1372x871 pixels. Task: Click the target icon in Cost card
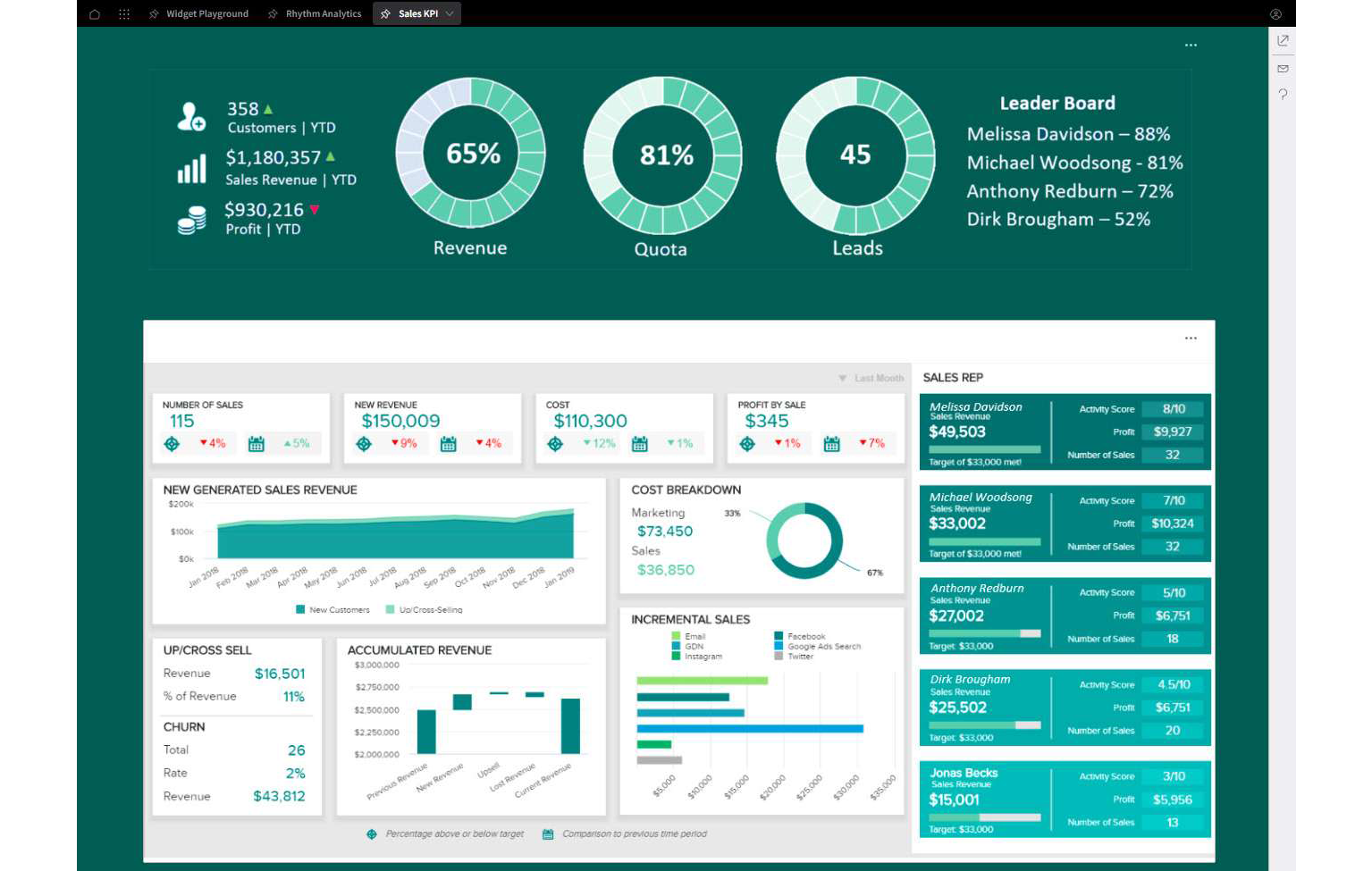pyautogui.click(x=555, y=444)
